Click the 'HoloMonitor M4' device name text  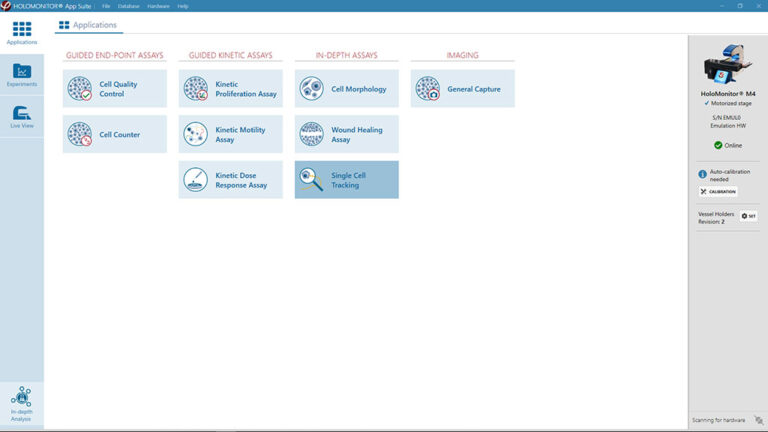(728, 94)
